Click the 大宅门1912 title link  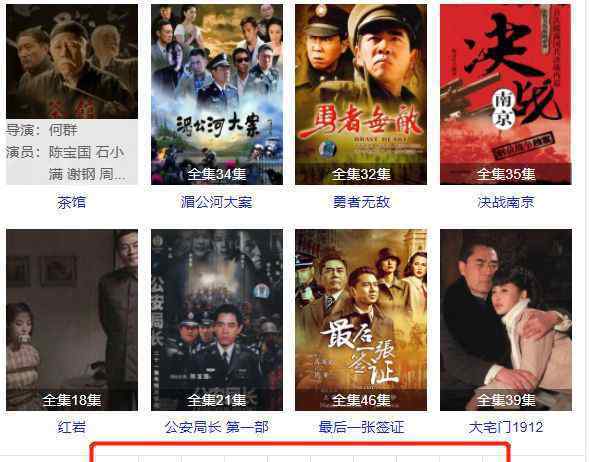(506, 427)
